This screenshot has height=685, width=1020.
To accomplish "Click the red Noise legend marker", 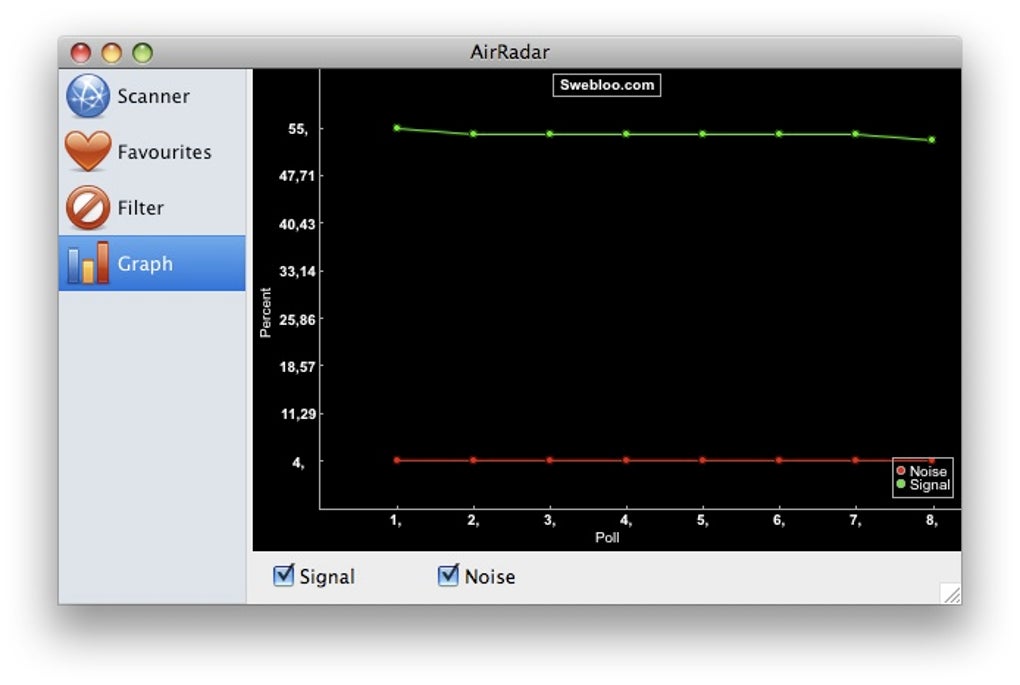I will 901,470.
